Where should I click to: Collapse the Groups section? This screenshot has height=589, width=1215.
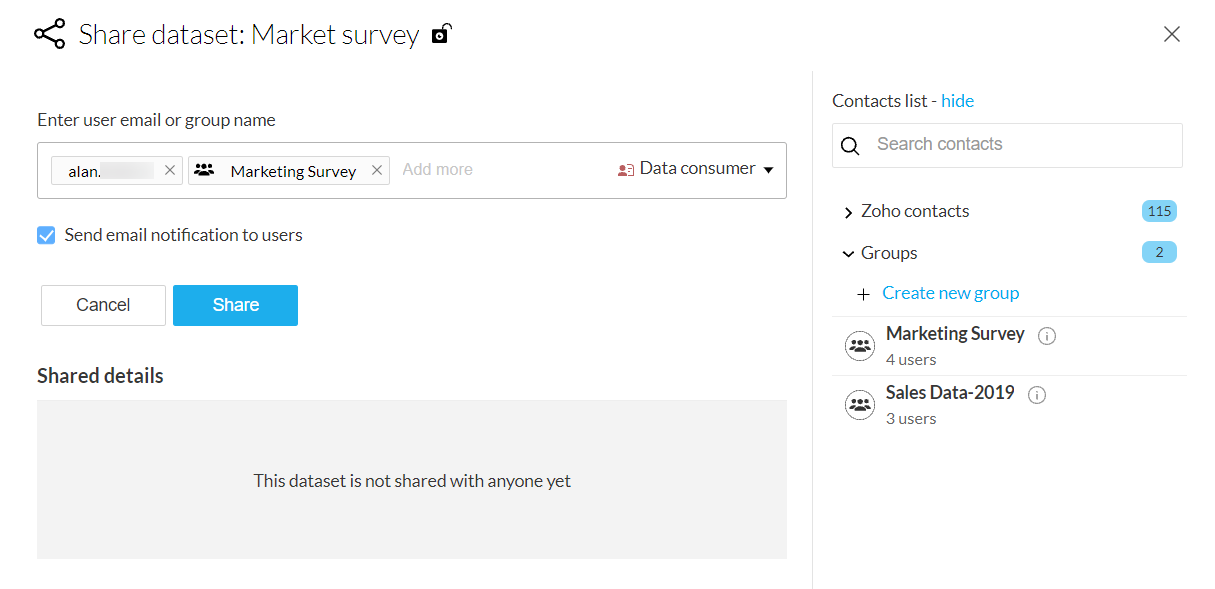click(x=848, y=254)
